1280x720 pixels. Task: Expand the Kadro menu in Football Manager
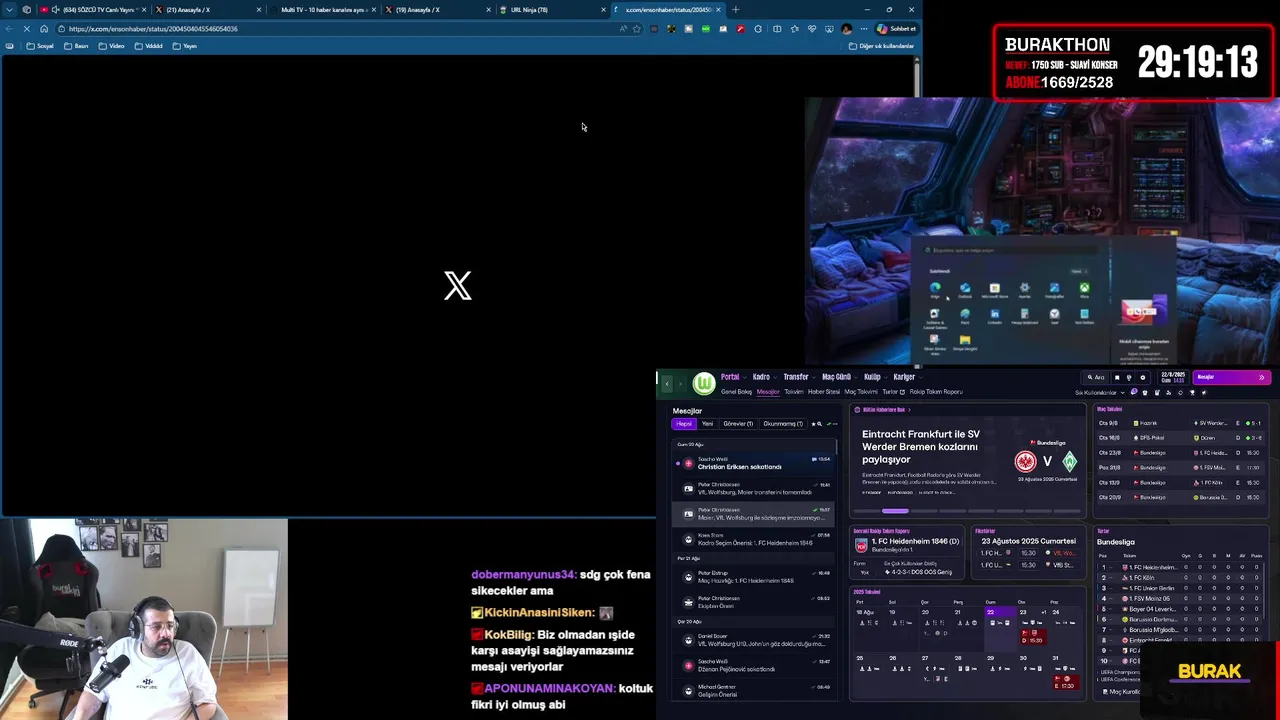point(763,377)
